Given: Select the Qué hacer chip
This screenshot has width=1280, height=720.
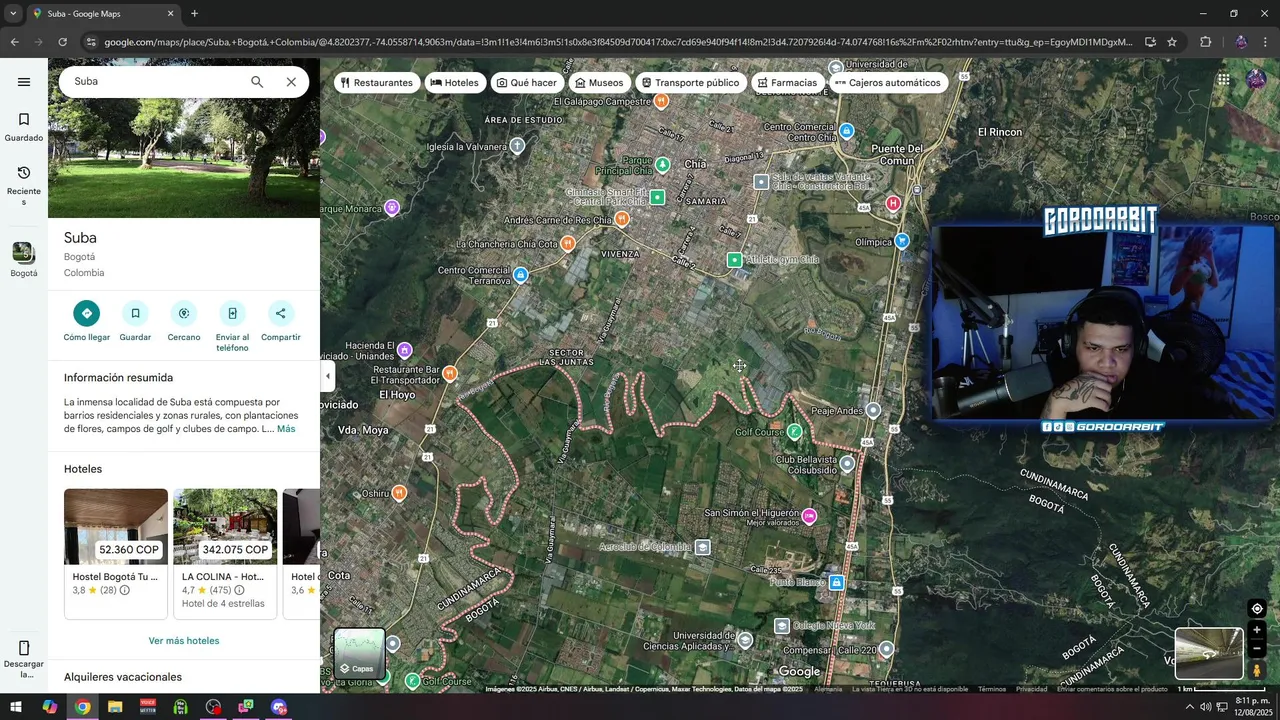Looking at the screenshot, I should click(x=527, y=83).
